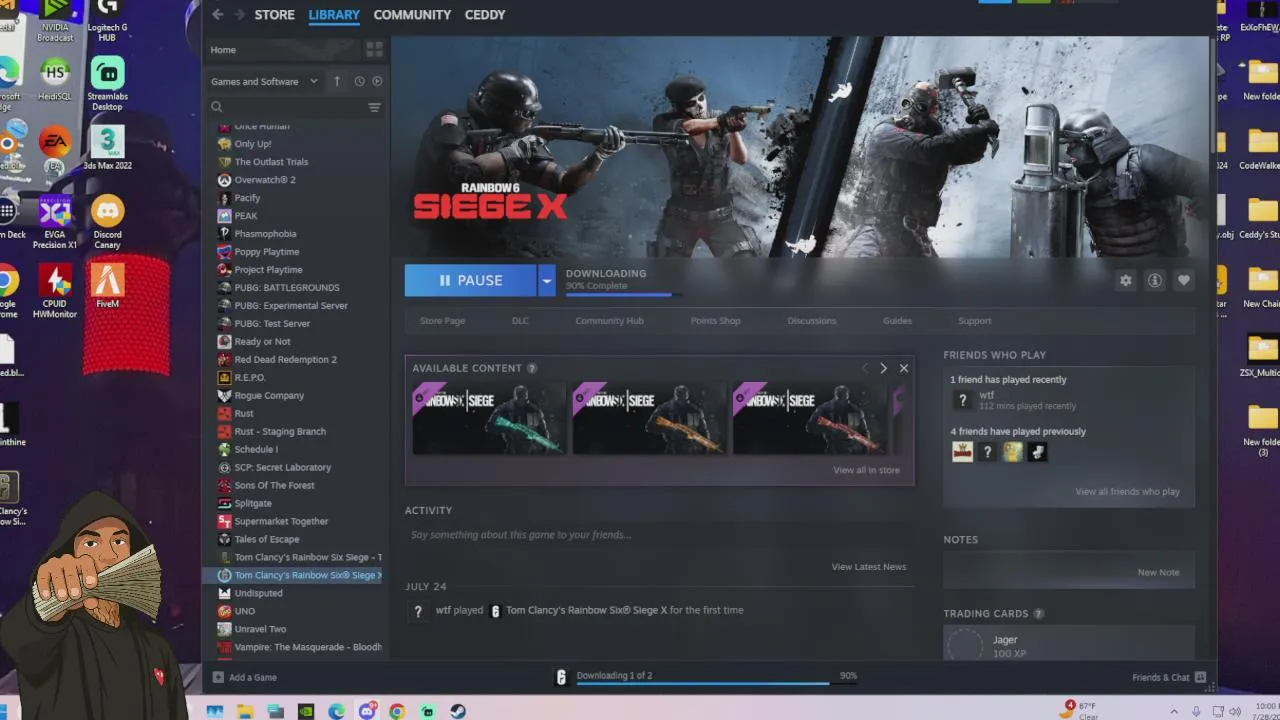Click View all in store link

(866, 470)
